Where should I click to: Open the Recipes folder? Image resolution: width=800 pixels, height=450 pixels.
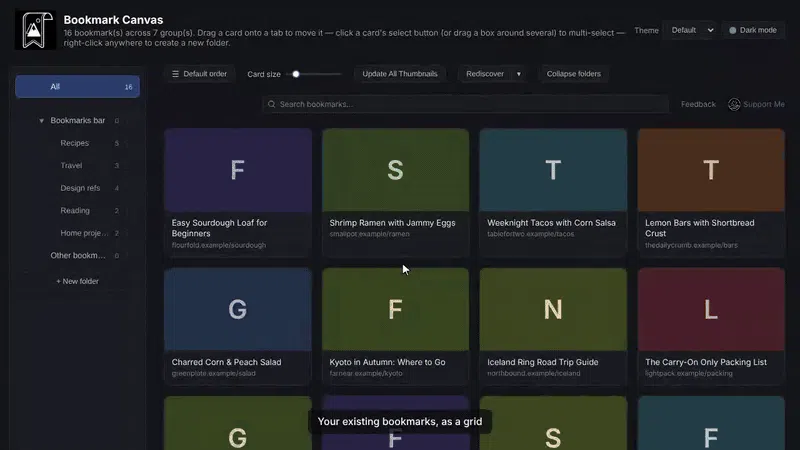(x=74, y=143)
